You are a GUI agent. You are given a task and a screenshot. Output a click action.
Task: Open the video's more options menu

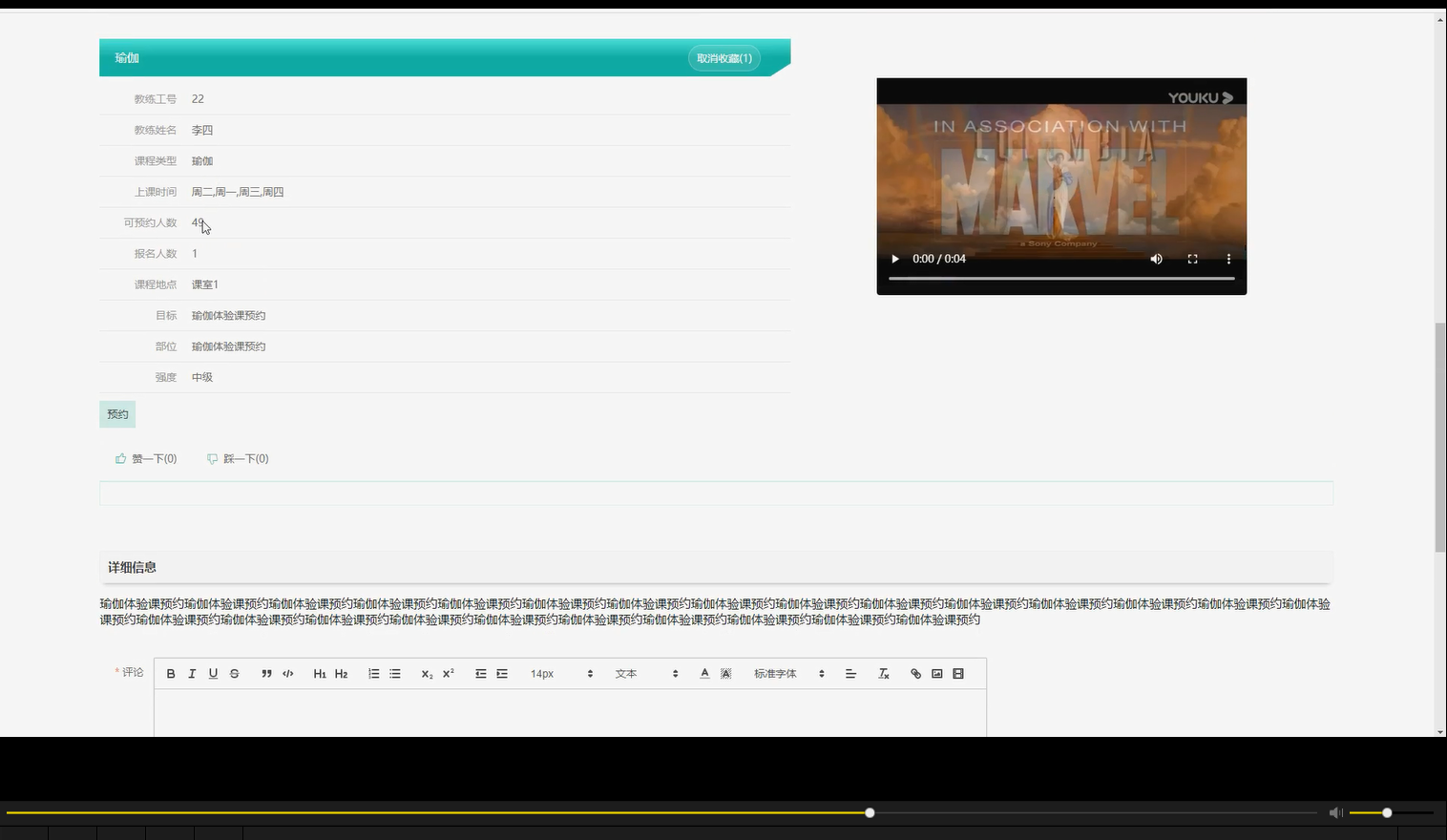(1228, 259)
